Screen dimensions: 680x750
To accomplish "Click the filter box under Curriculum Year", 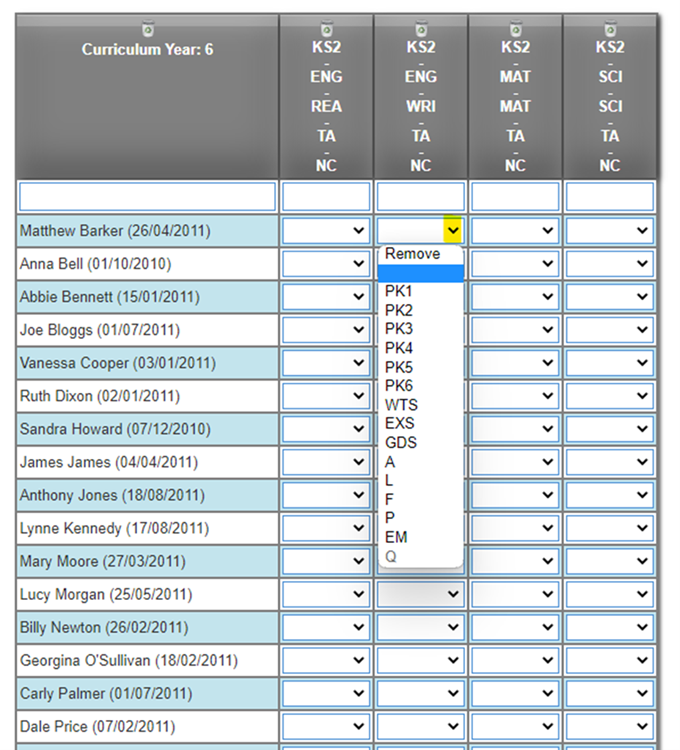I will pyautogui.click(x=147, y=196).
